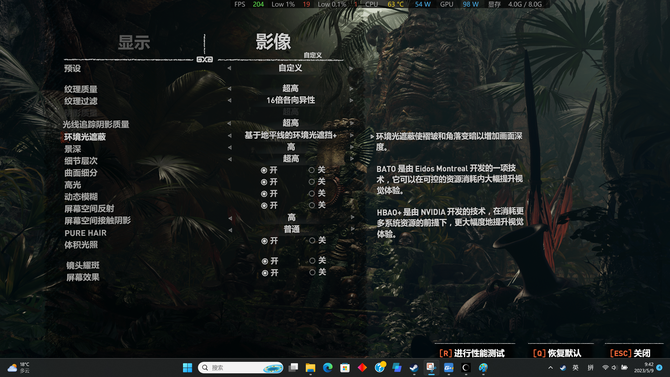Open Microsoft Store taskbar icon
The image size is (670, 377).
tap(345, 368)
